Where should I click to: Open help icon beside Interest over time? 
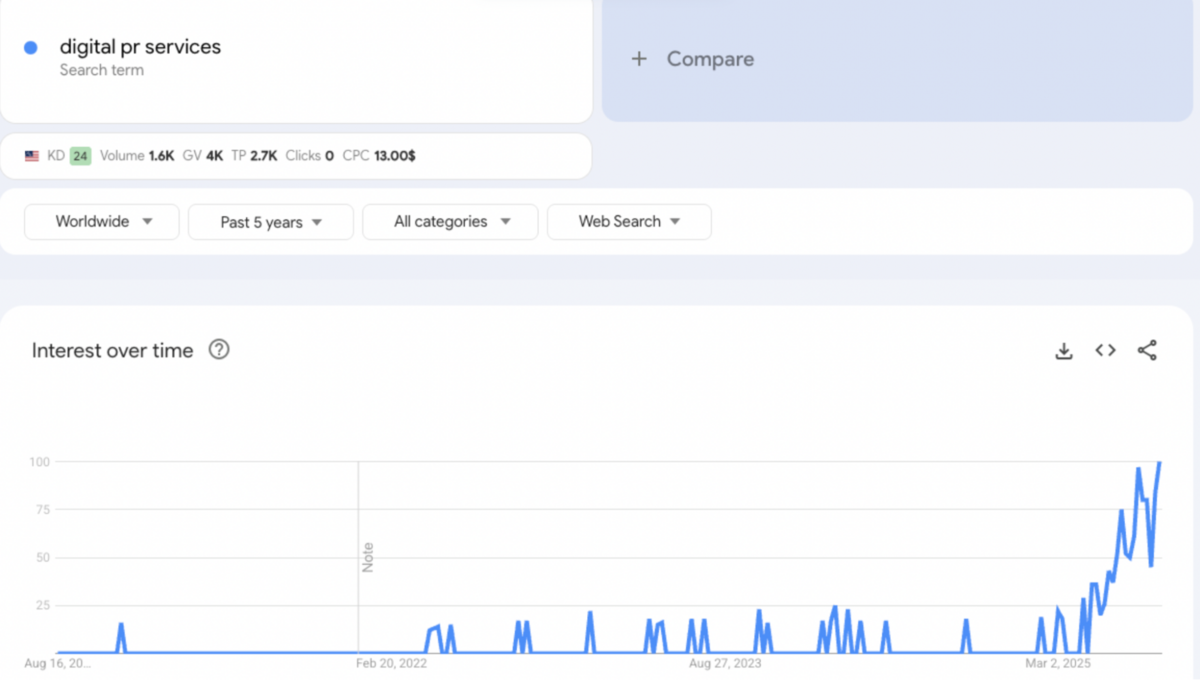click(219, 350)
